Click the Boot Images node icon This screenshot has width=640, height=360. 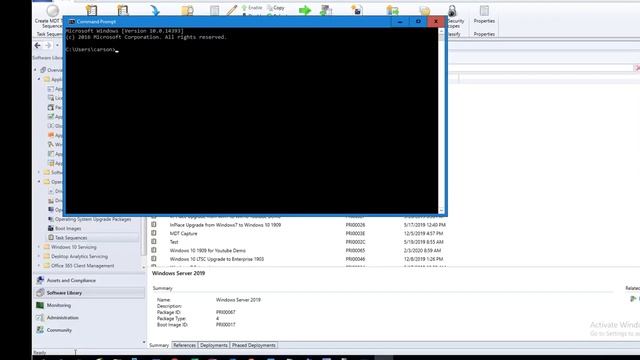[51, 228]
